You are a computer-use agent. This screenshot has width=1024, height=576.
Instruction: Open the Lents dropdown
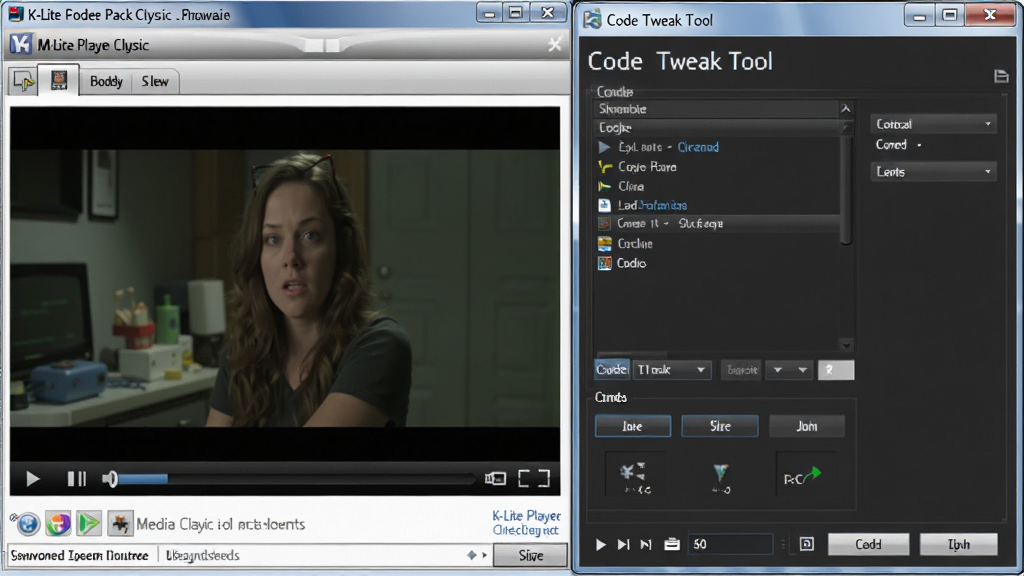[x=933, y=172]
